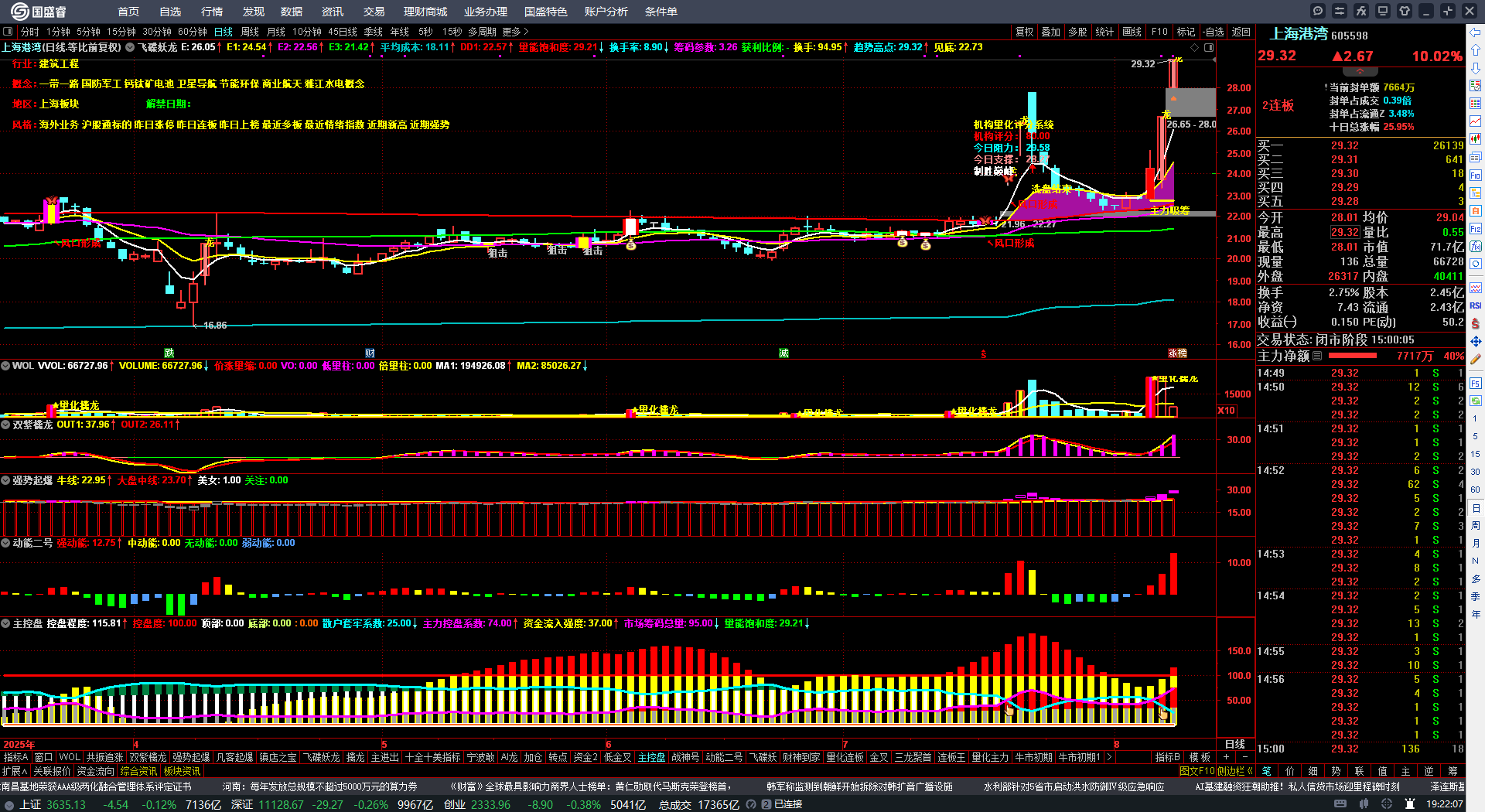Open the 国盛特色 menu
1485x812 pixels.
(x=546, y=12)
